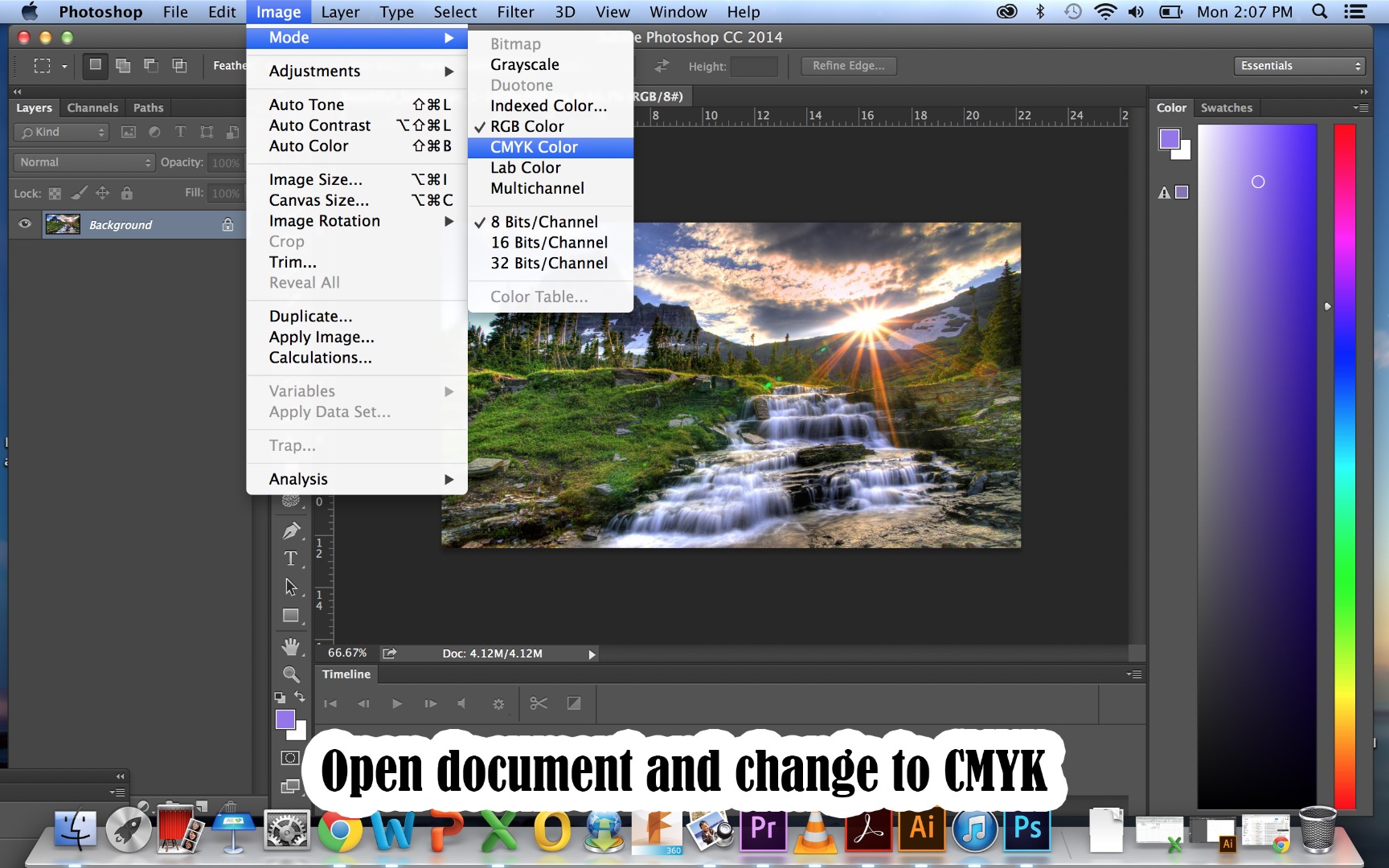Hide the Background layer with eye icon
This screenshot has height=868, width=1389.
click(x=25, y=224)
